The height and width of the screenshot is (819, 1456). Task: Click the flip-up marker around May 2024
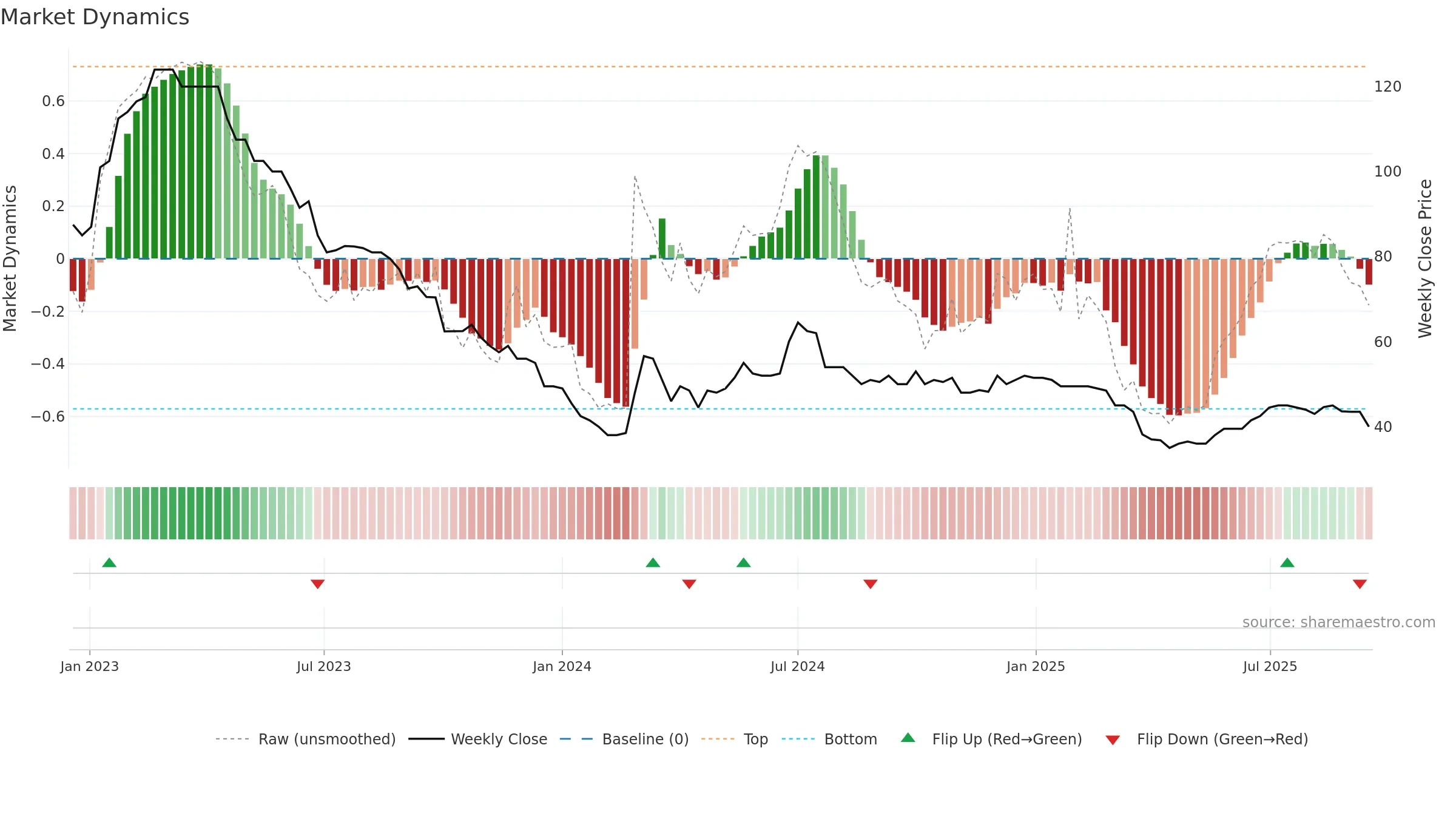click(x=744, y=562)
